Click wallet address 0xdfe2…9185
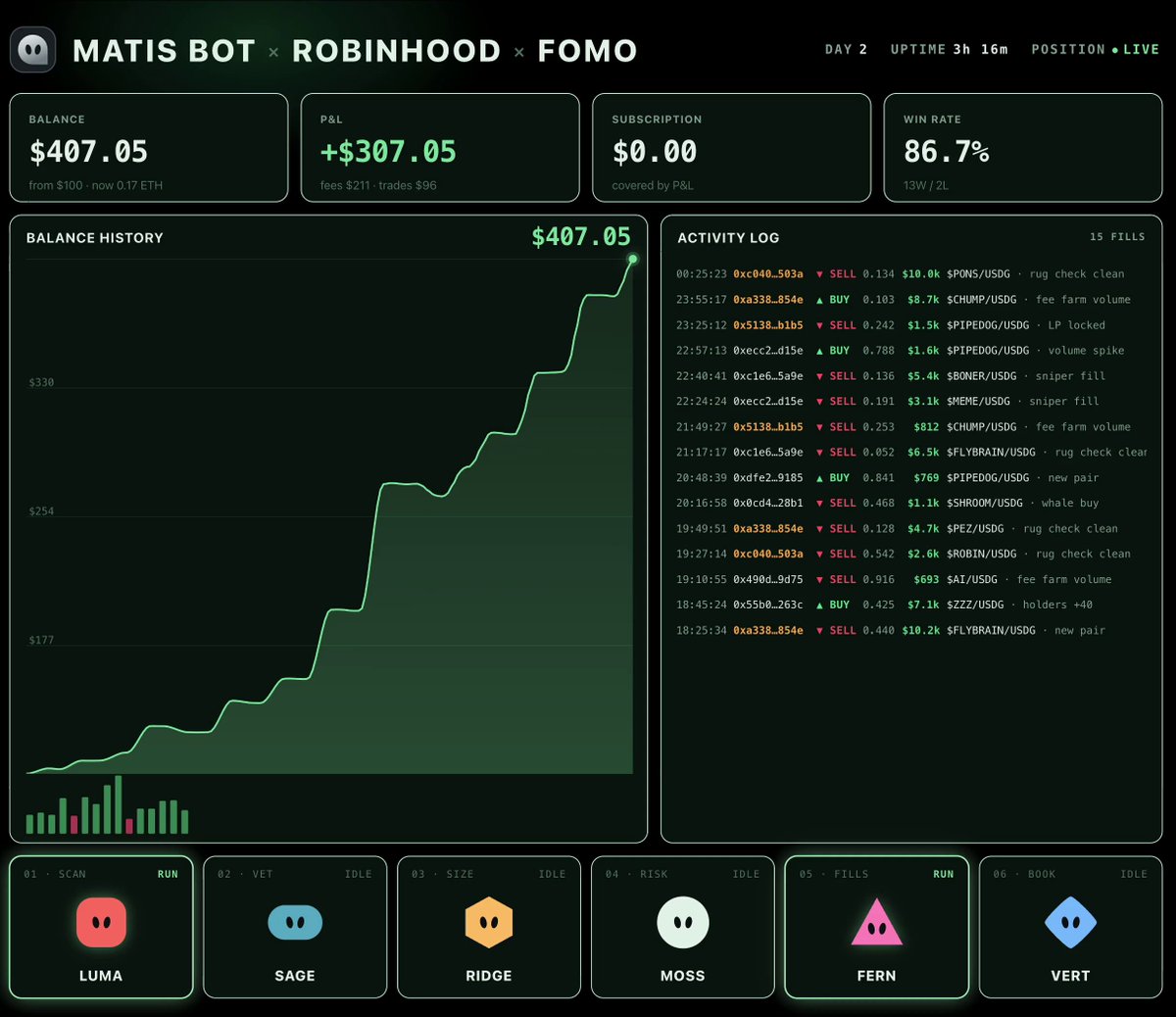The width and height of the screenshot is (1176, 1017). 768,478
